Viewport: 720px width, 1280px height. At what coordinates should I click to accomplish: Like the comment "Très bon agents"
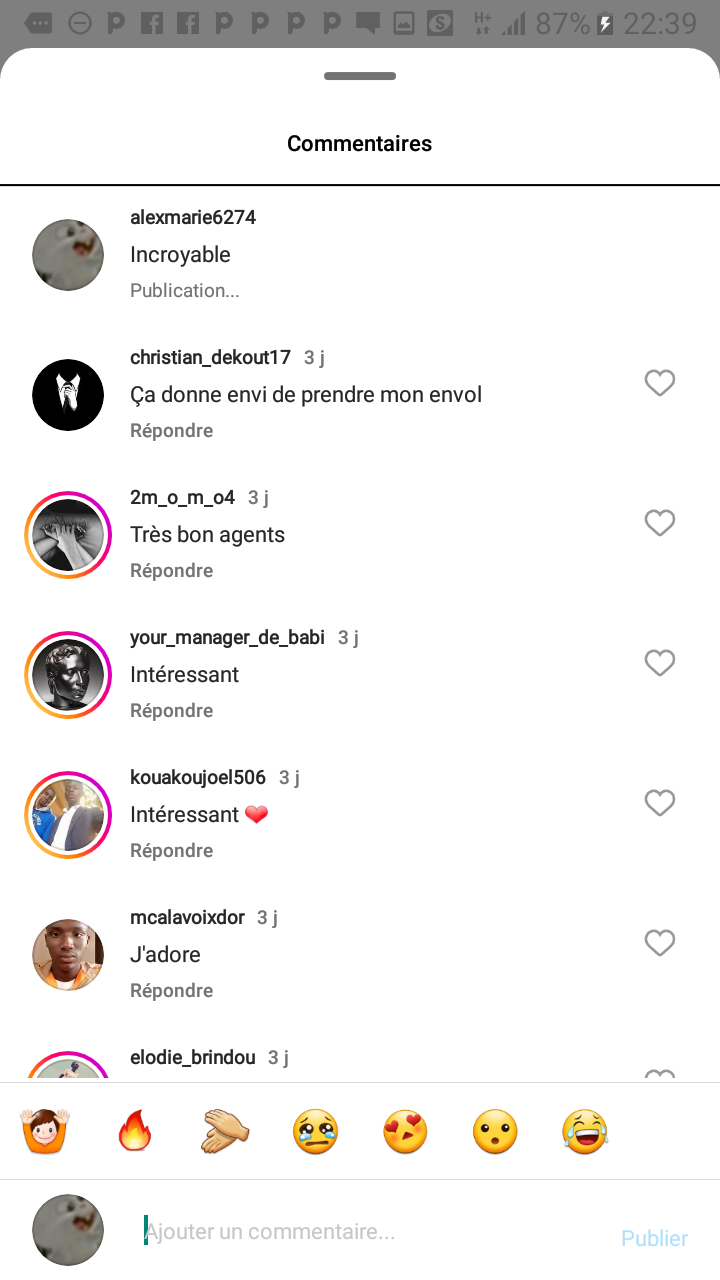659,523
